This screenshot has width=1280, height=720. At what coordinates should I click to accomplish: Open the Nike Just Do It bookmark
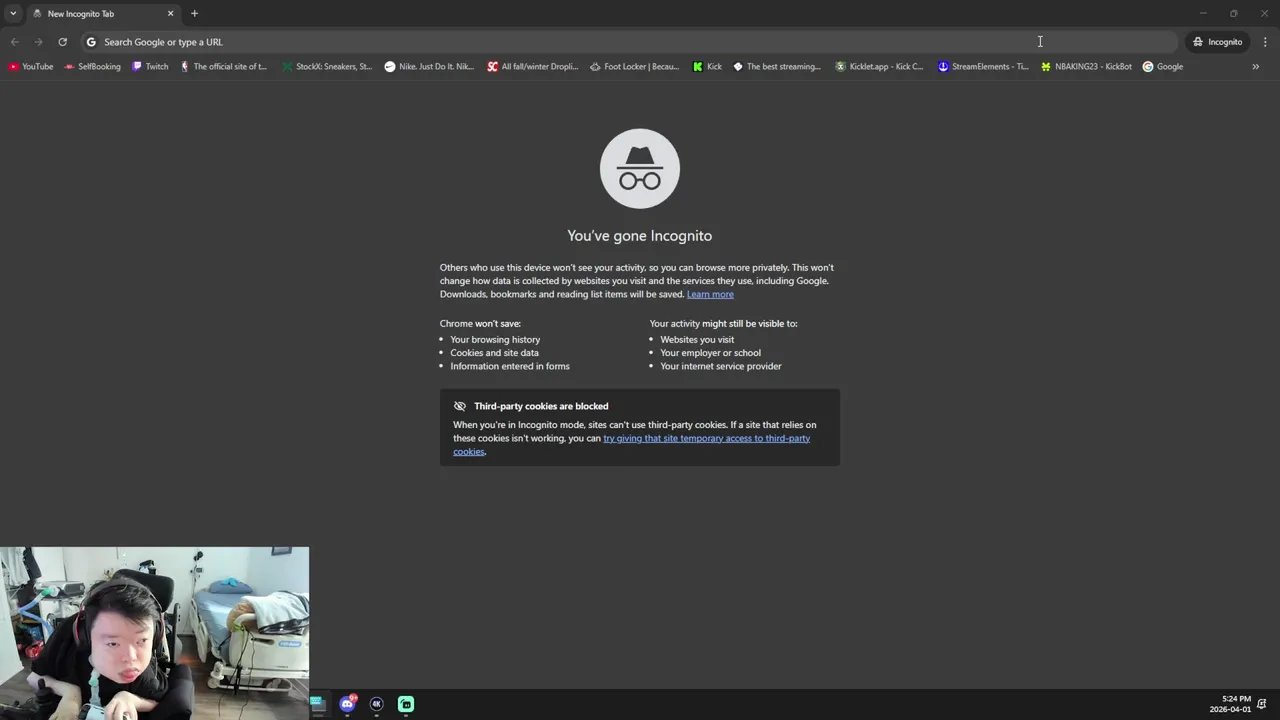point(429,67)
